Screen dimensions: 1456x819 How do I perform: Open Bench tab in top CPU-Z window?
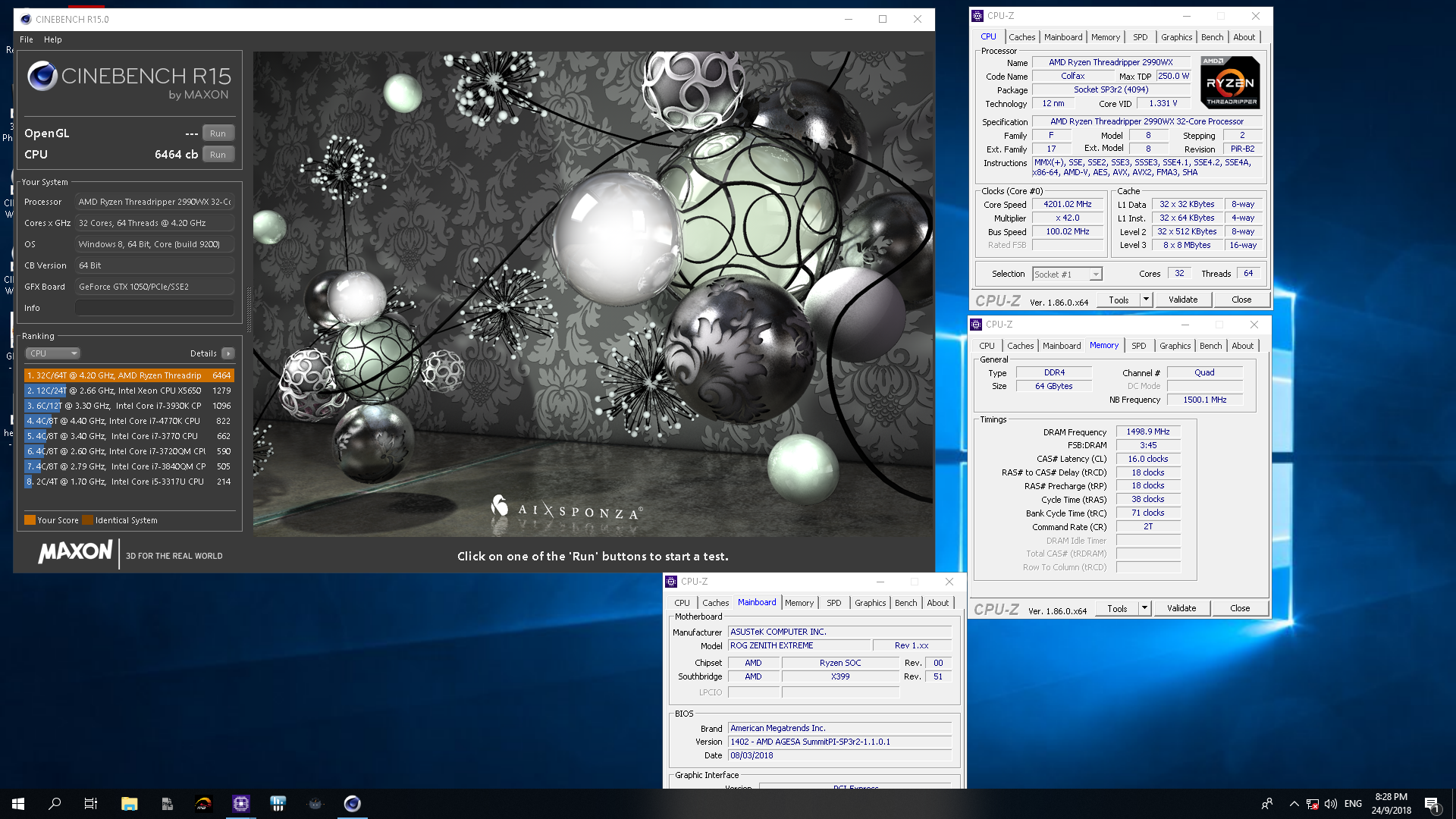(1212, 37)
